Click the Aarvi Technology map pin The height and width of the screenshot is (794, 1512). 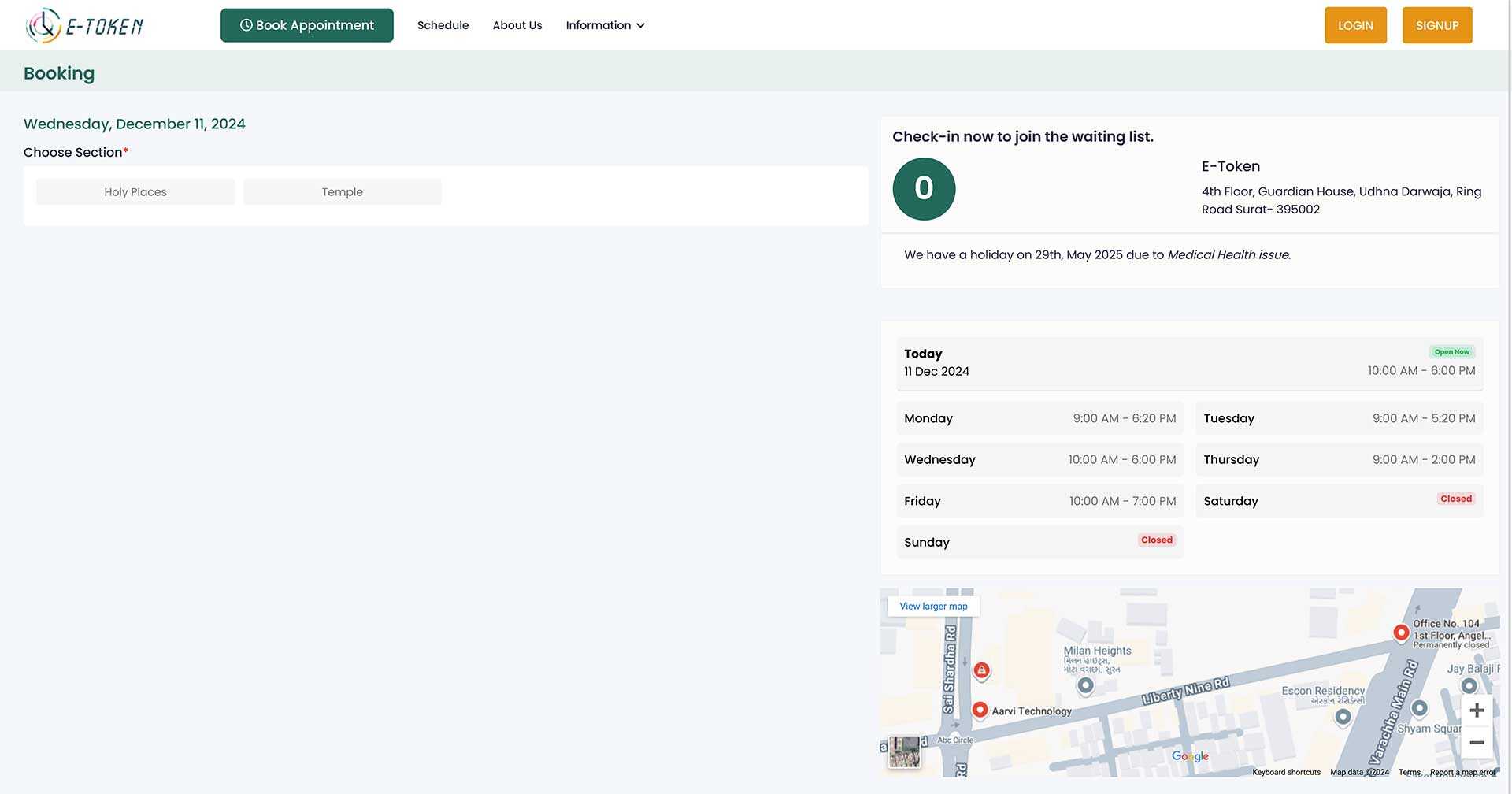(x=980, y=710)
